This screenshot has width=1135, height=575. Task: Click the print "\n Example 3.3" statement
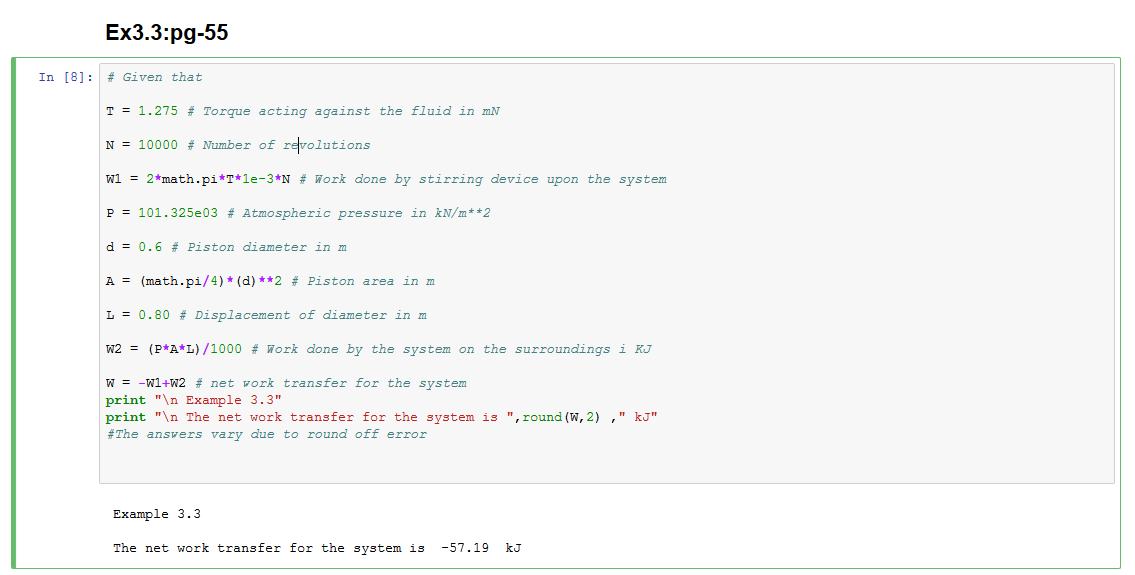[194, 400]
